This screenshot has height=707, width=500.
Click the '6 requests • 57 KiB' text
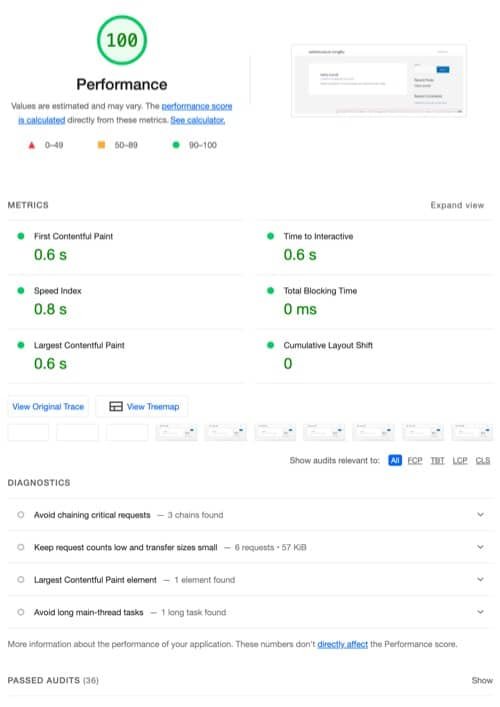pyautogui.click(x=271, y=547)
